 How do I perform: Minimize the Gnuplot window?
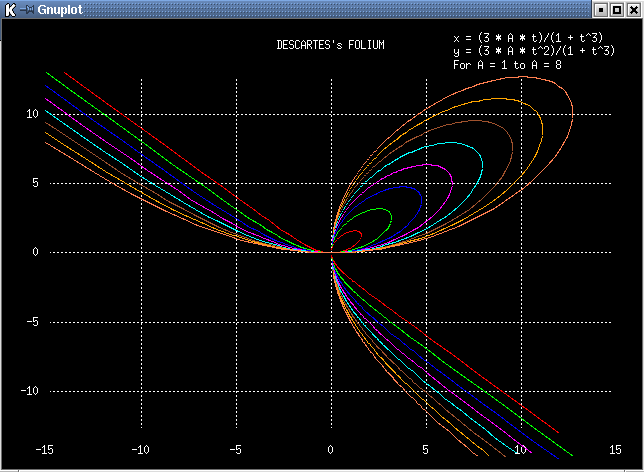coord(601,10)
